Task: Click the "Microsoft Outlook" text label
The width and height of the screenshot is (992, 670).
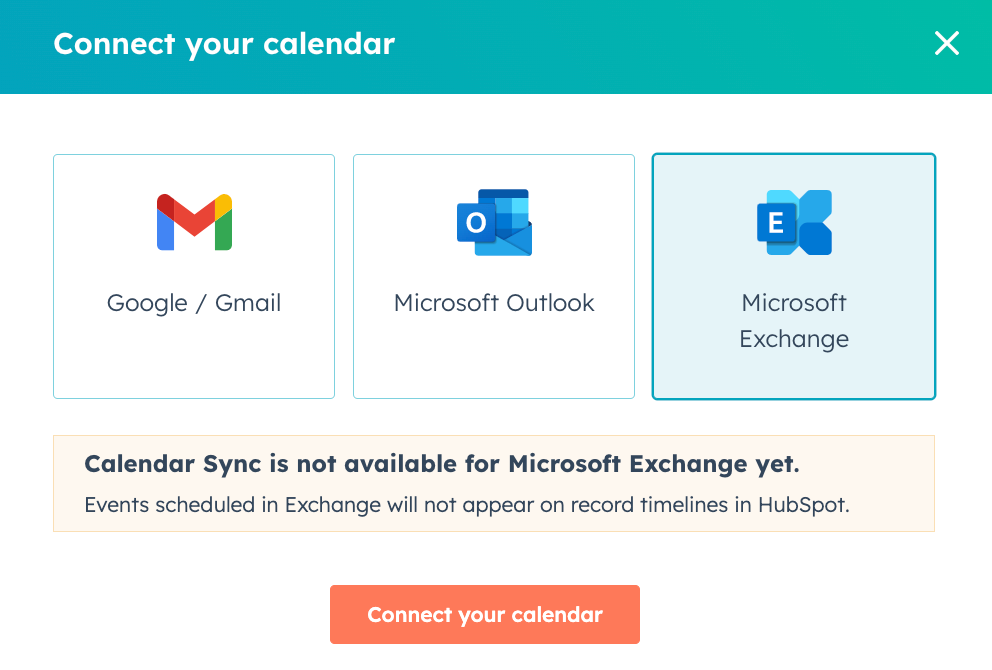Action: point(494,303)
